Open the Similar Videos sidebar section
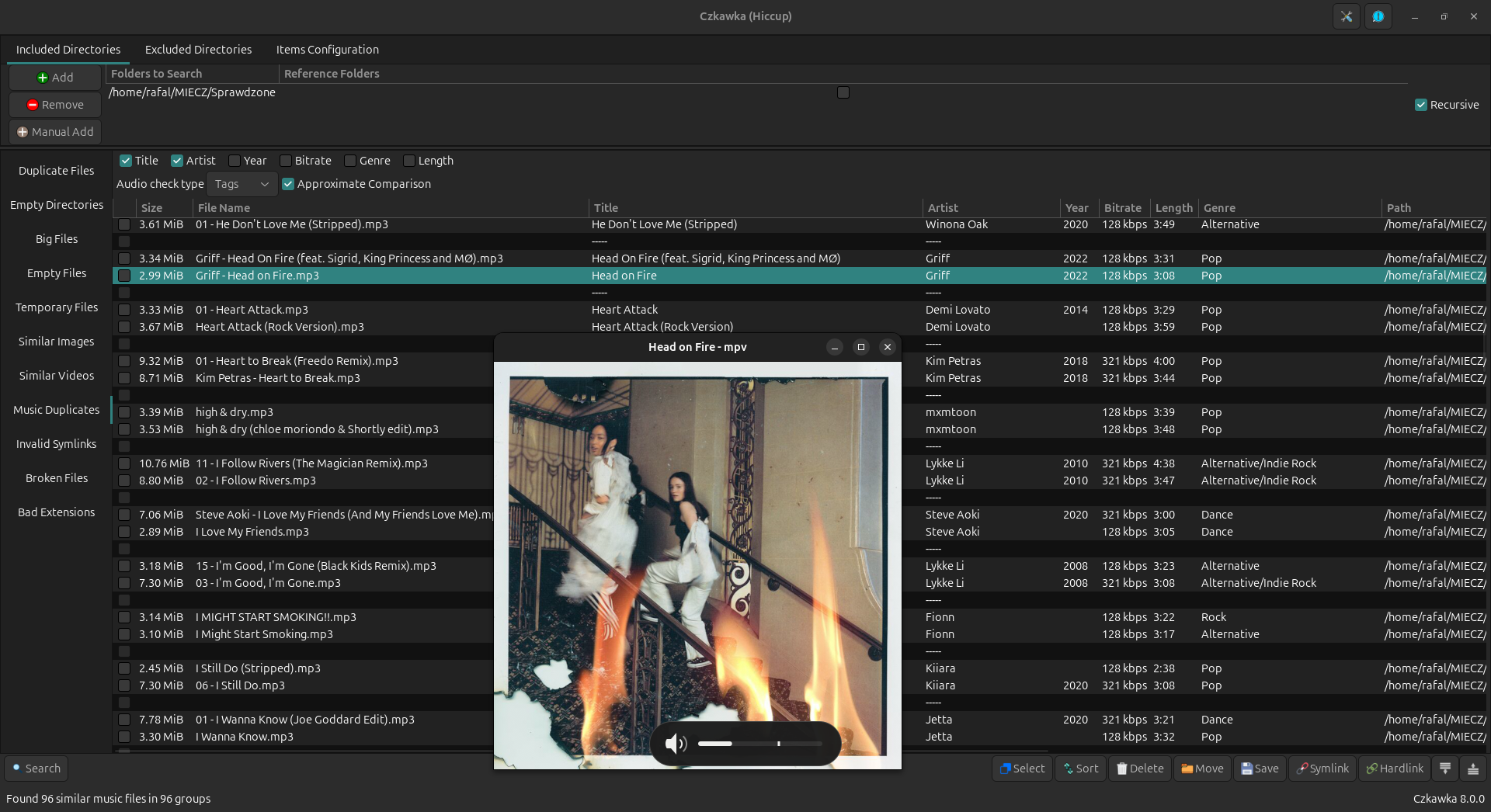This screenshot has width=1491, height=812. pos(57,376)
